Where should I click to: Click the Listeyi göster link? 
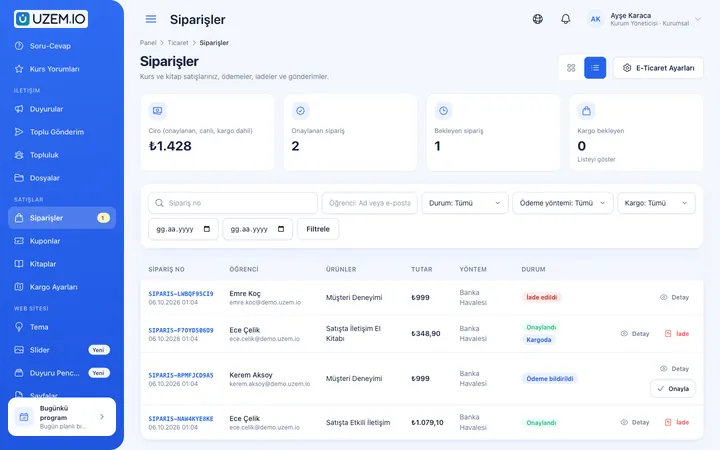(x=596, y=159)
